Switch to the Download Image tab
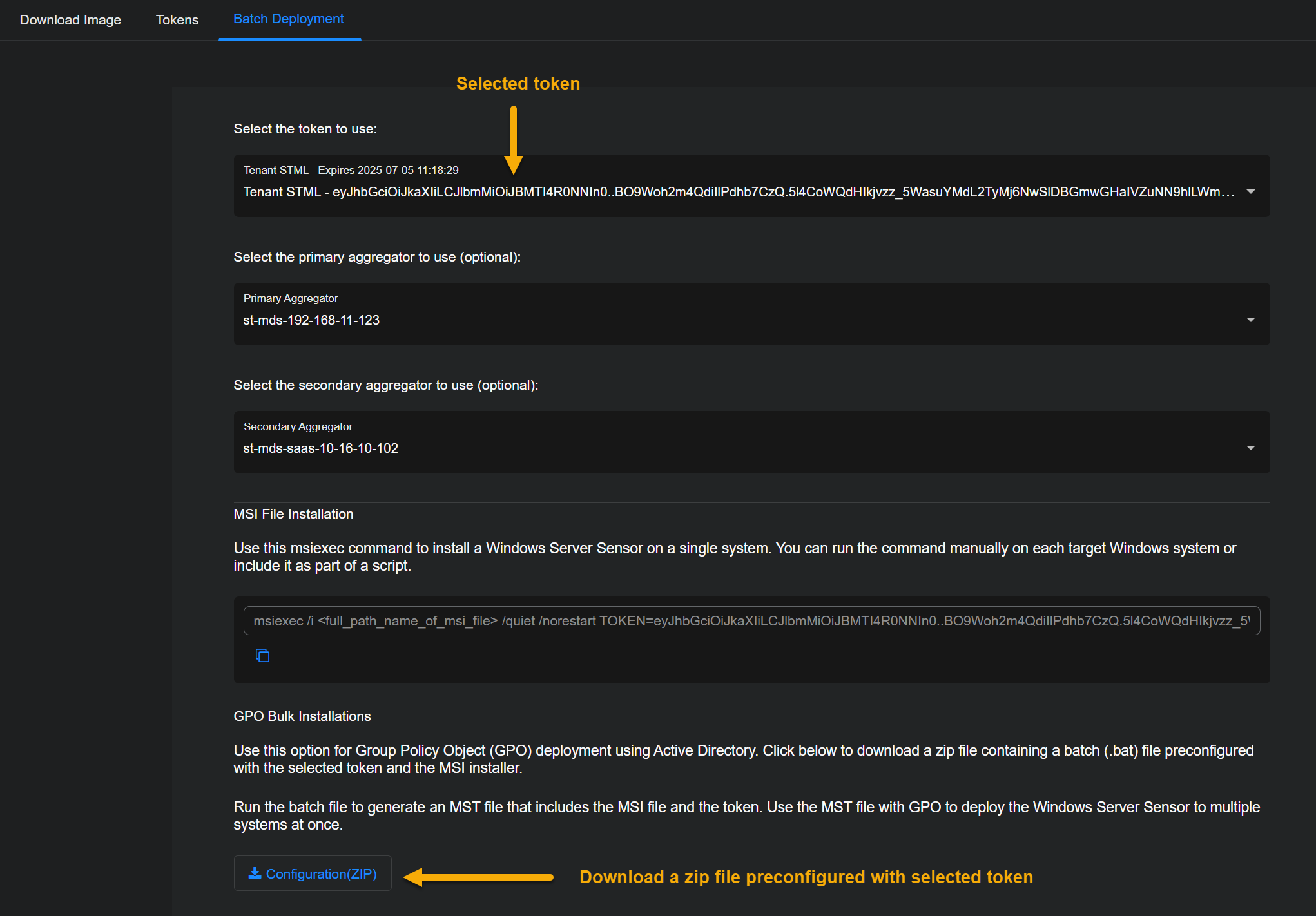Screen dimensions: 1316x916 click(70, 20)
